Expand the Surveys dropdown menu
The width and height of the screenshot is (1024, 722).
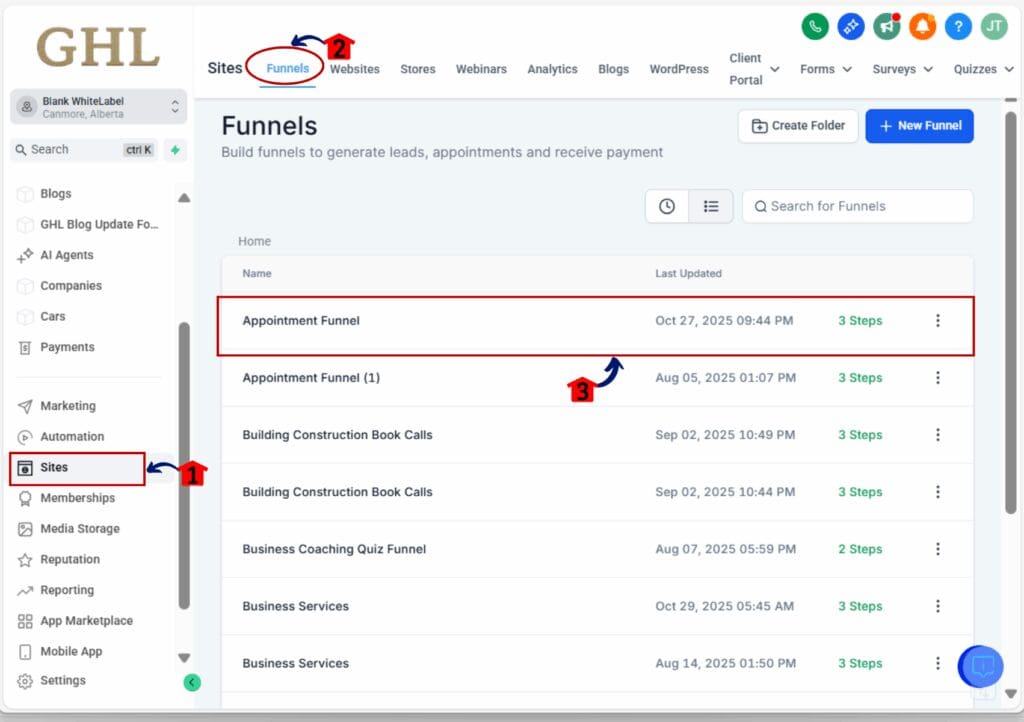pos(902,69)
